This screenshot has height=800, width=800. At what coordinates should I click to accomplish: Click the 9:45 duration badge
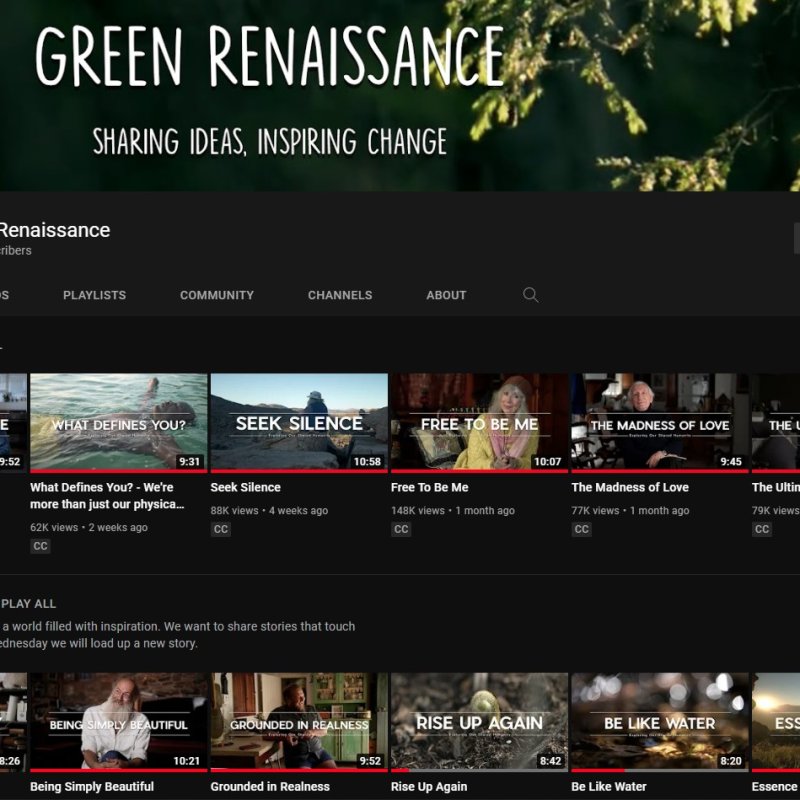731,462
